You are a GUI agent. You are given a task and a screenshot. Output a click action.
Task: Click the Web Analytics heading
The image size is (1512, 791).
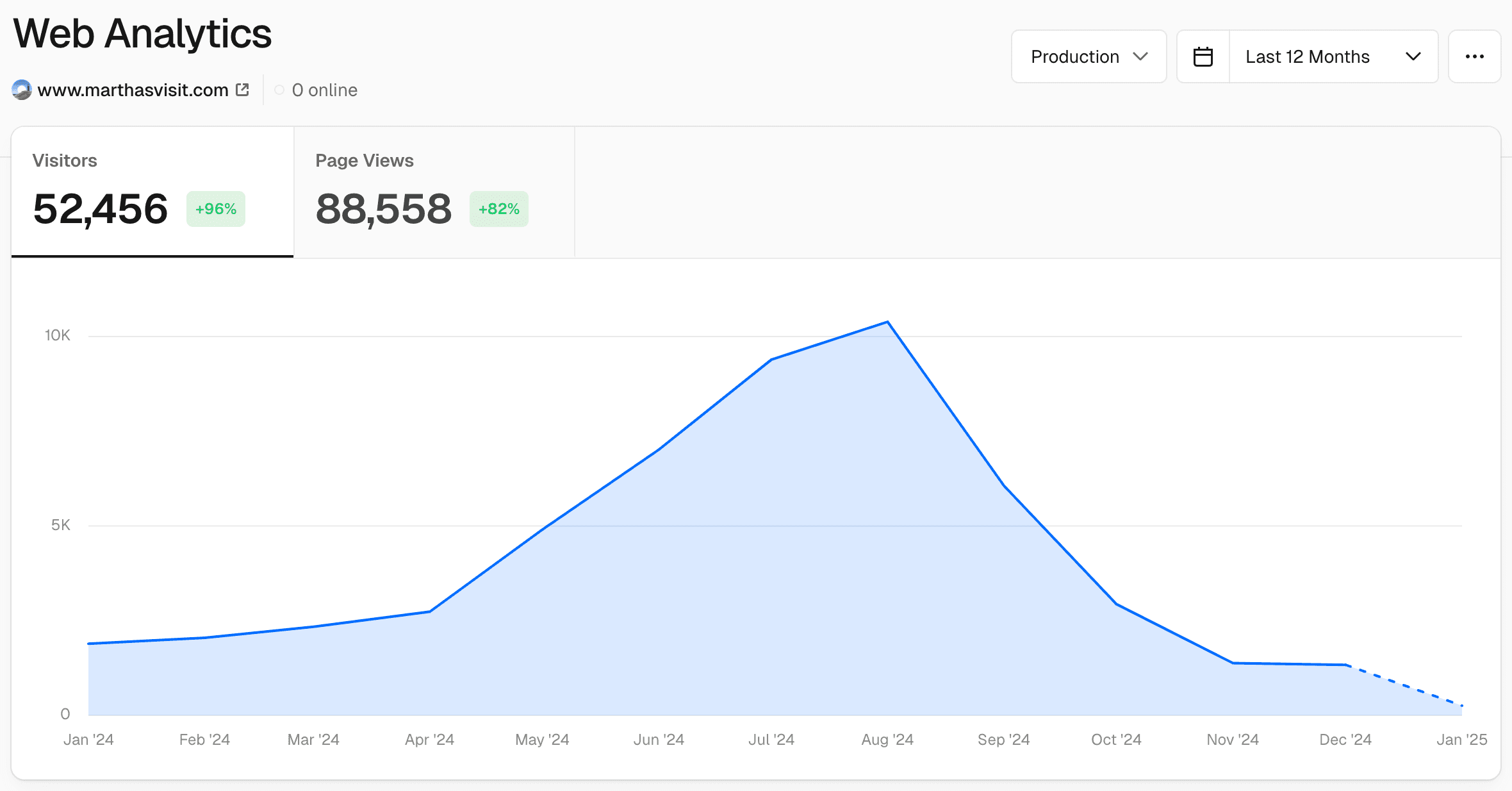pos(142,33)
